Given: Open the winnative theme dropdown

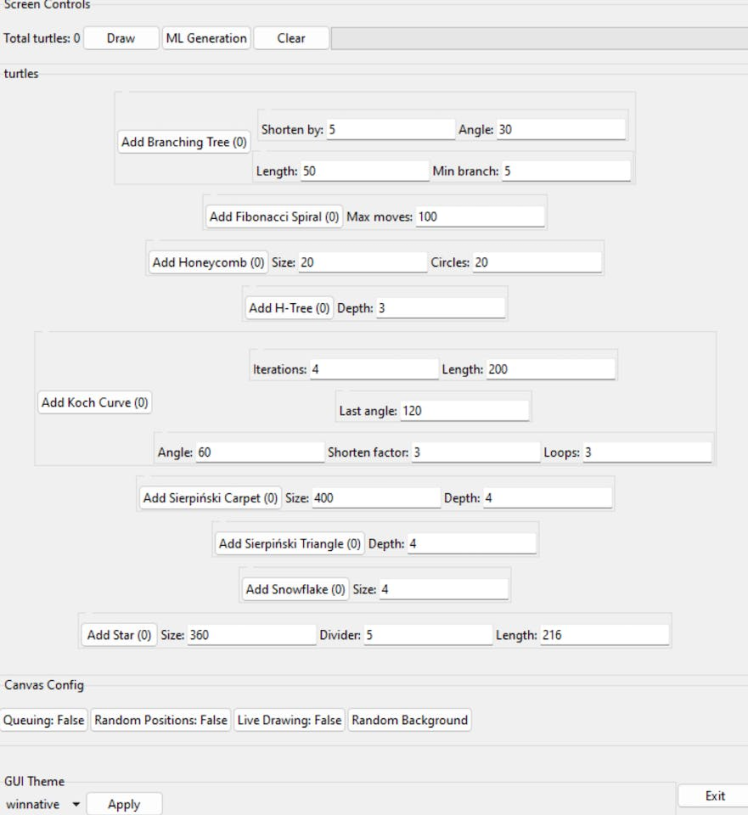Looking at the screenshot, I should click(42, 804).
